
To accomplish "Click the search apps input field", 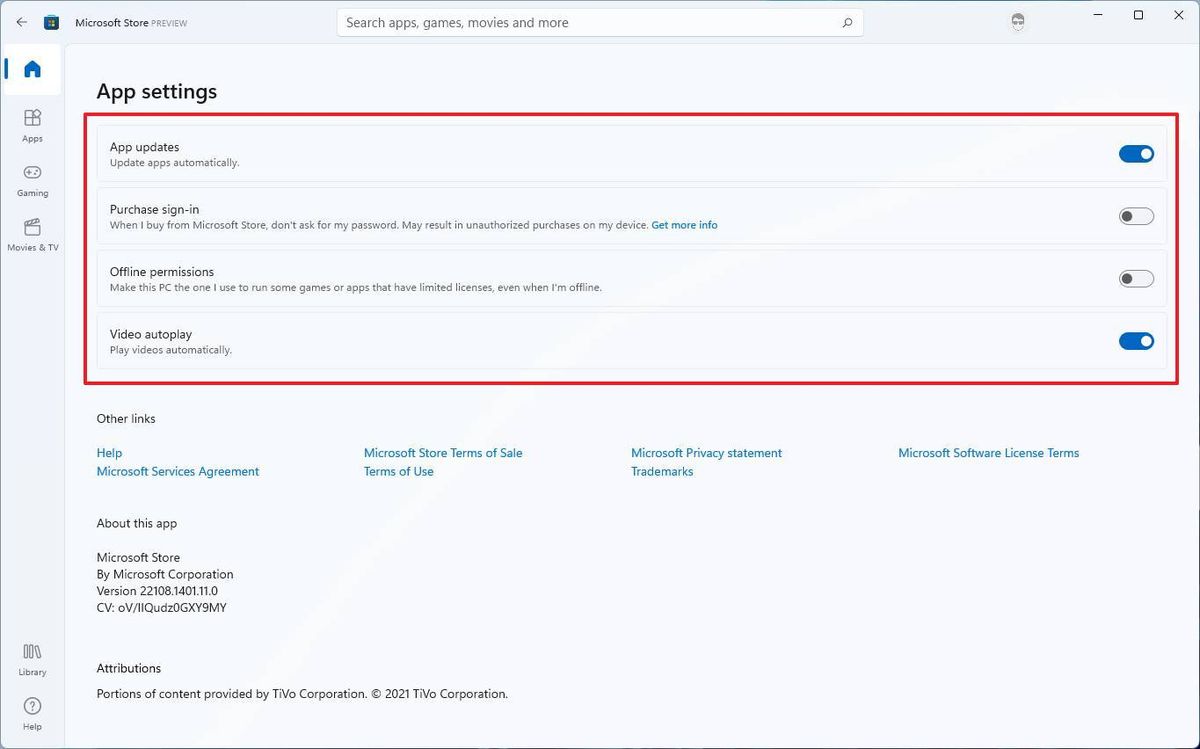I will click(580, 22).
